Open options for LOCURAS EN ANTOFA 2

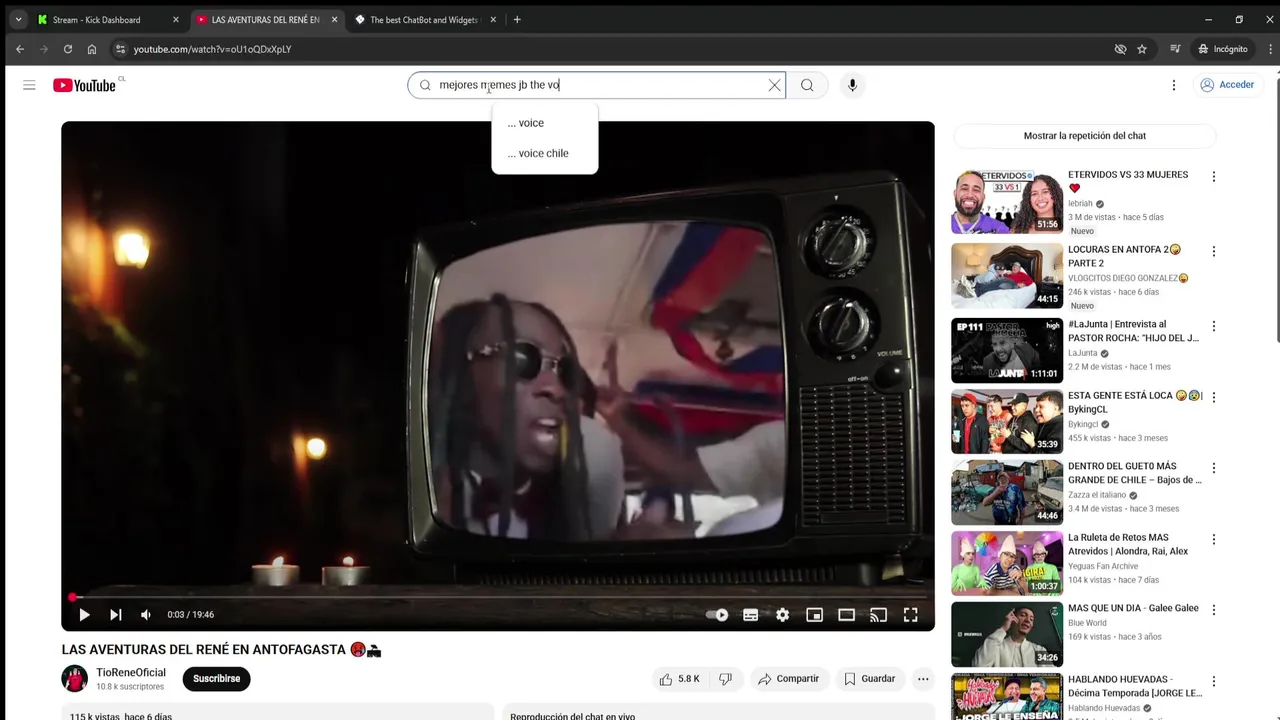pos(1214,252)
